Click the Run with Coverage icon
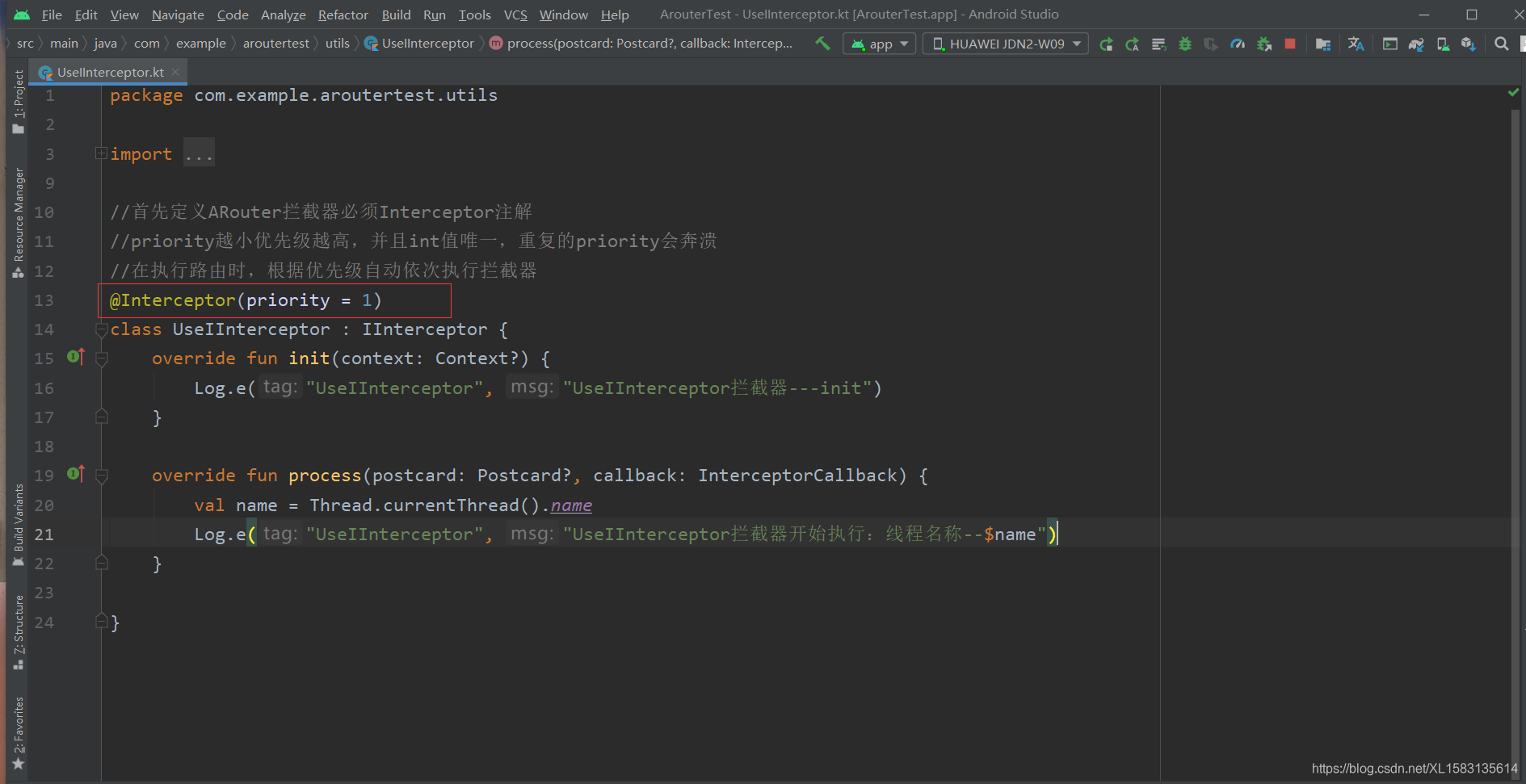This screenshot has width=1526, height=784. (x=1211, y=44)
